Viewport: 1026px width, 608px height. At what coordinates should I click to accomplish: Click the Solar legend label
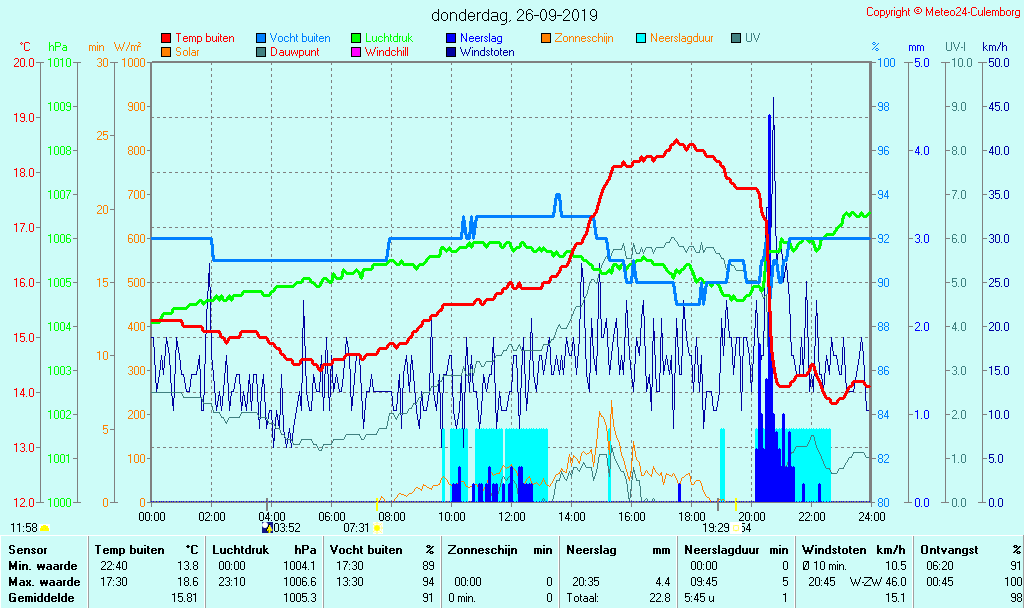coord(187,52)
